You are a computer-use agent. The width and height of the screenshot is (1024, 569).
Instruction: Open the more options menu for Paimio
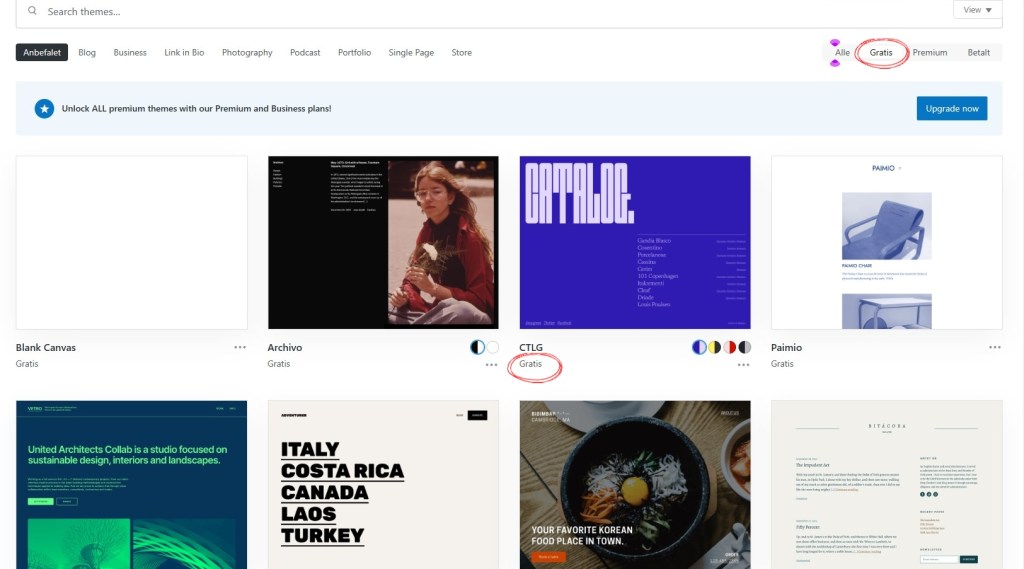tap(995, 347)
